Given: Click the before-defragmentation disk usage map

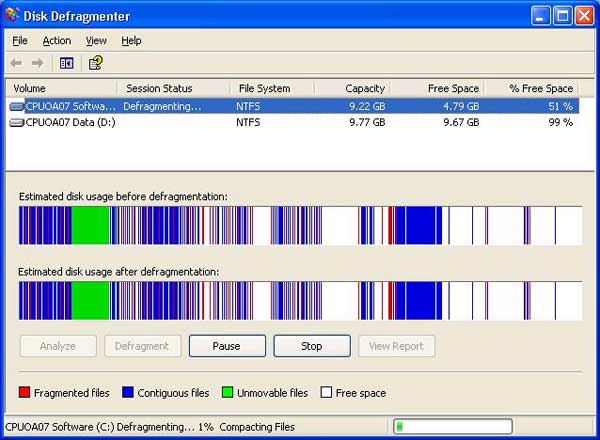Looking at the screenshot, I should (x=300, y=225).
